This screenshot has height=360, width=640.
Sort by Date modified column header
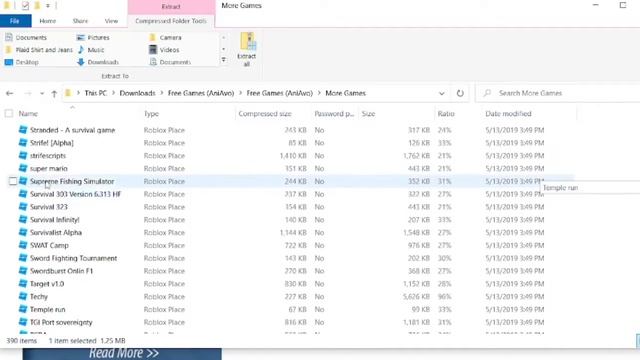(508, 113)
